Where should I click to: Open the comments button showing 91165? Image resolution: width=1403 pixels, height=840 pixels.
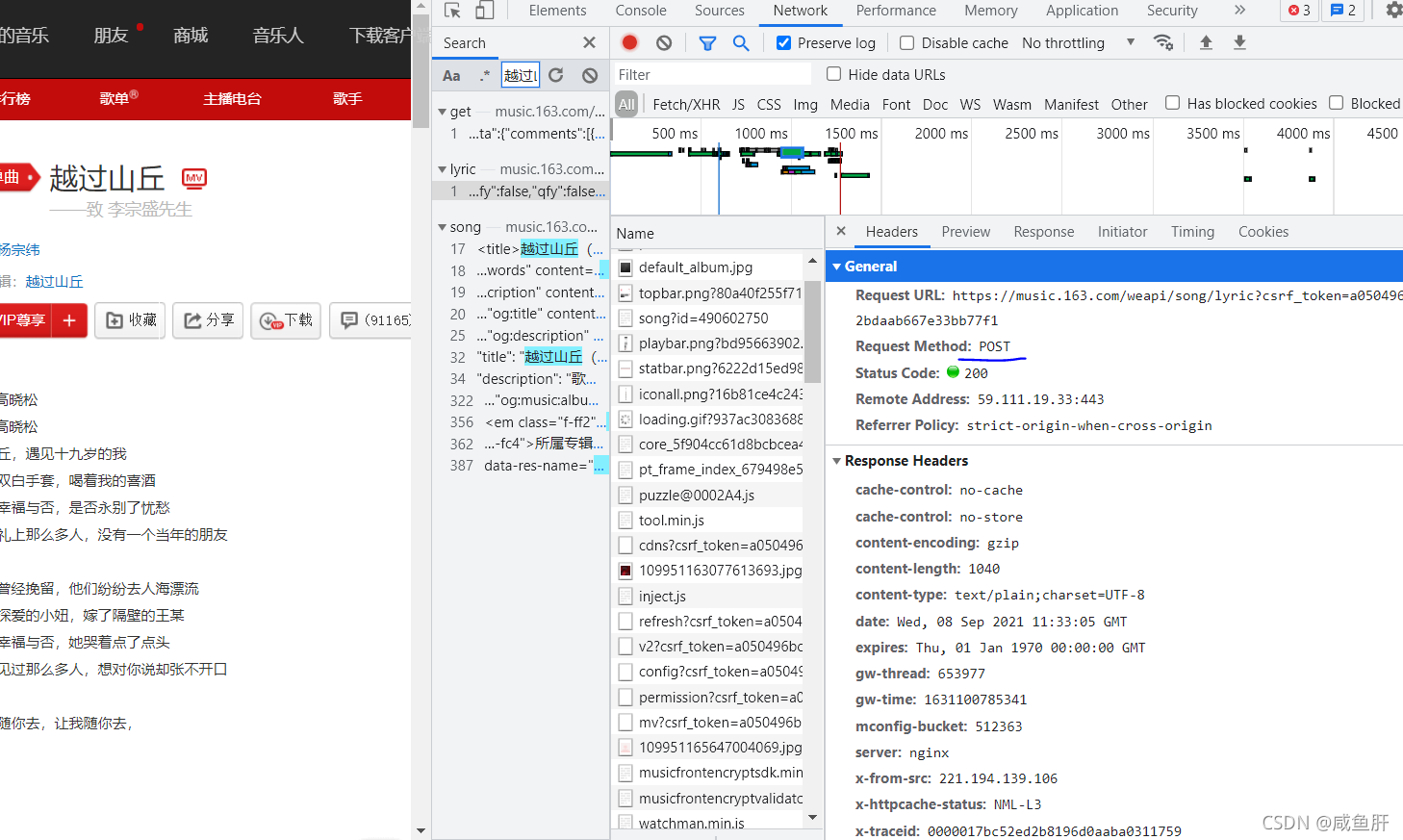(371, 320)
